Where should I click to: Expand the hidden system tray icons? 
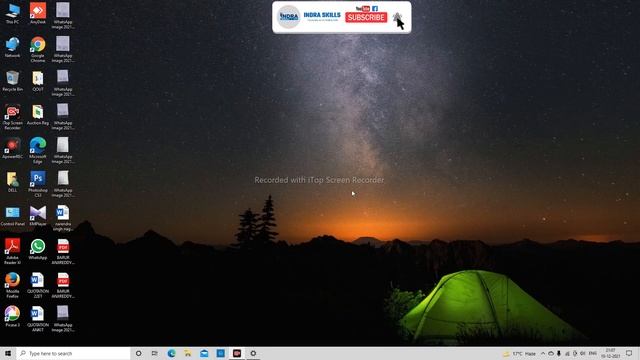[x=543, y=353]
